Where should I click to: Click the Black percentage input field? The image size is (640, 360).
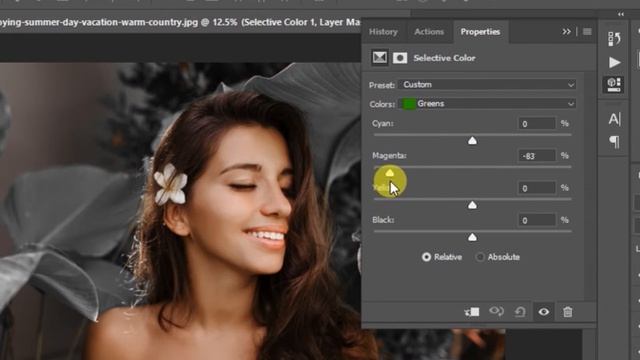click(536, 220)
